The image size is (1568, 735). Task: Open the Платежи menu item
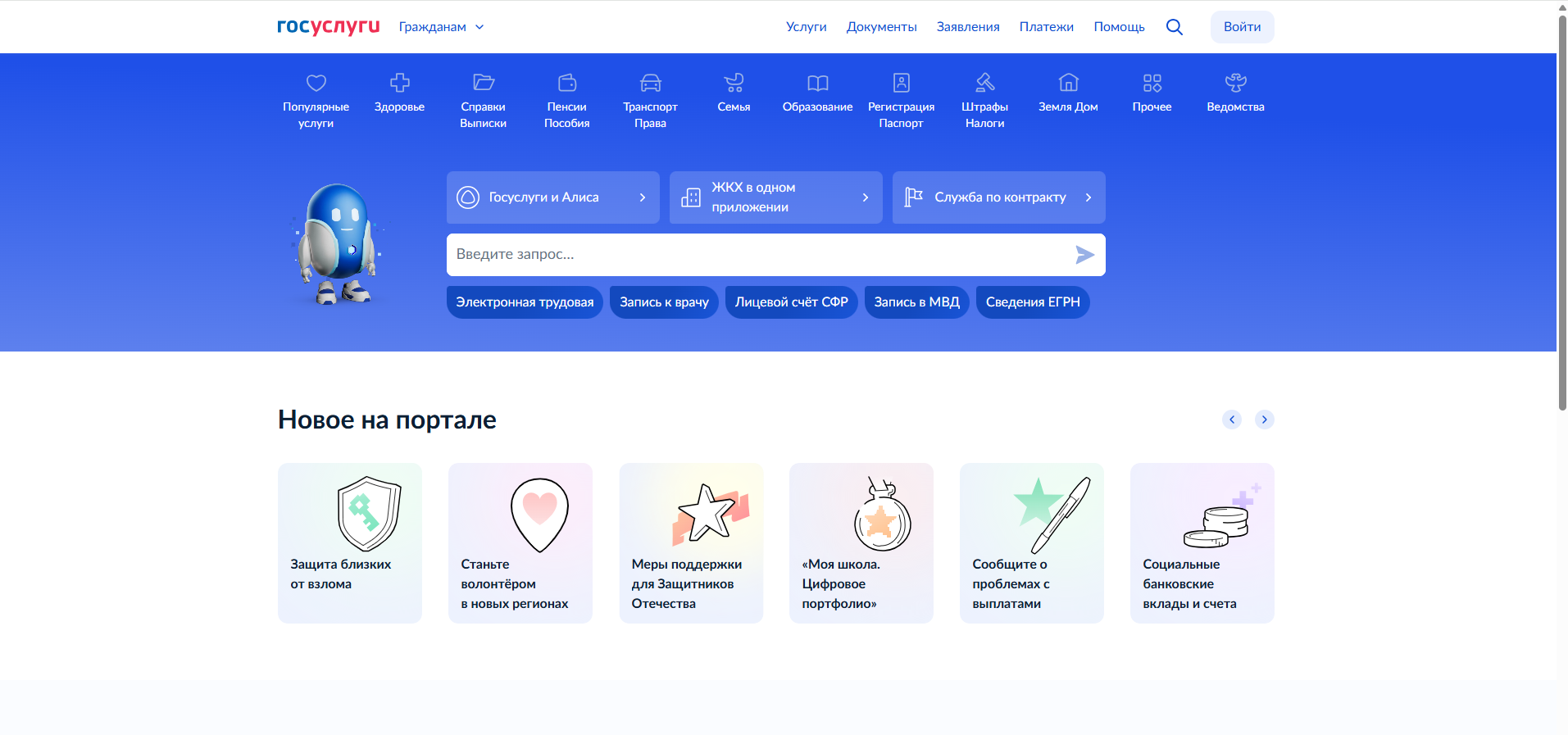[1047, 27]
